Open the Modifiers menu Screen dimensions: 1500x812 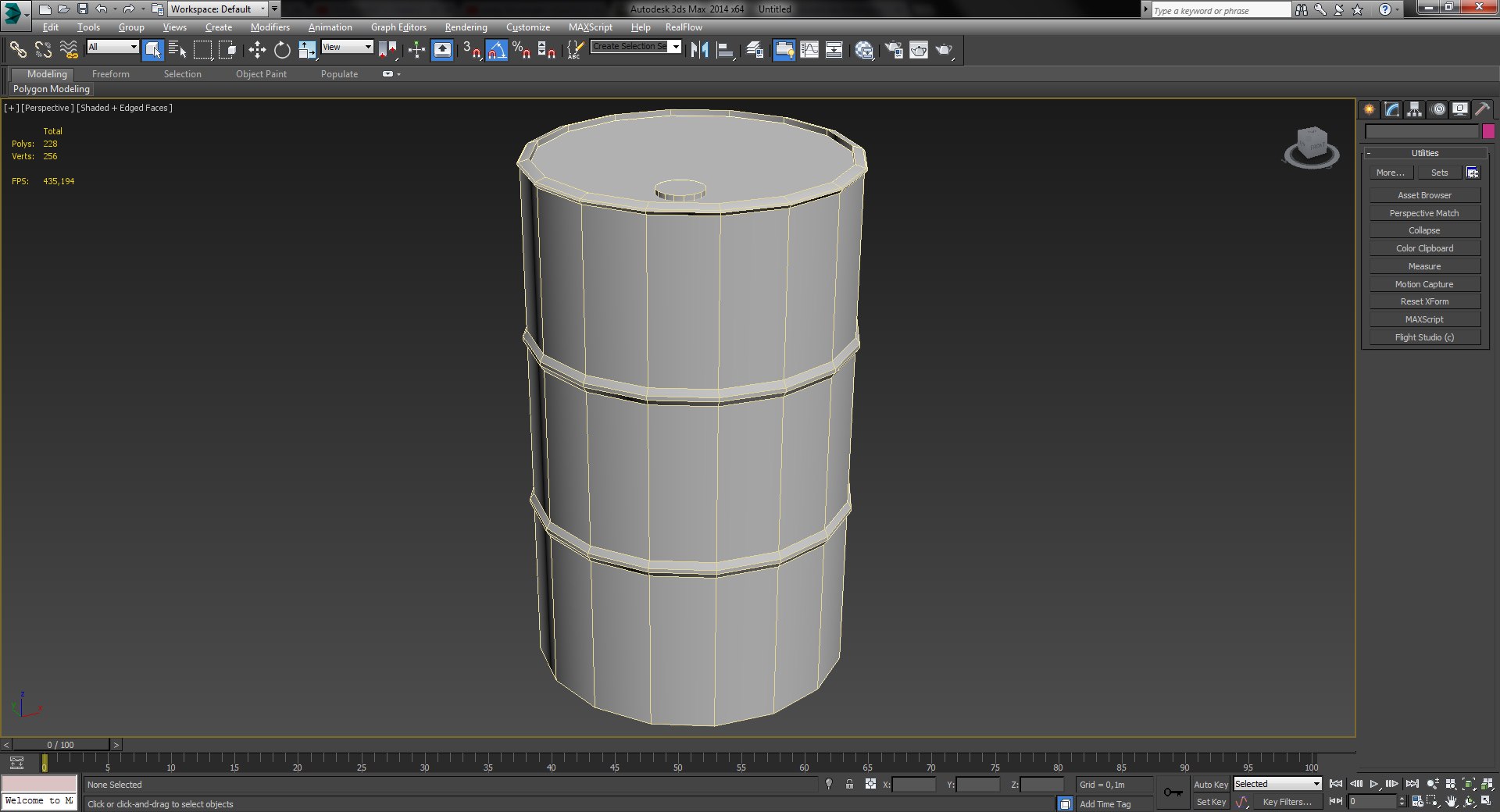[270, 27]
